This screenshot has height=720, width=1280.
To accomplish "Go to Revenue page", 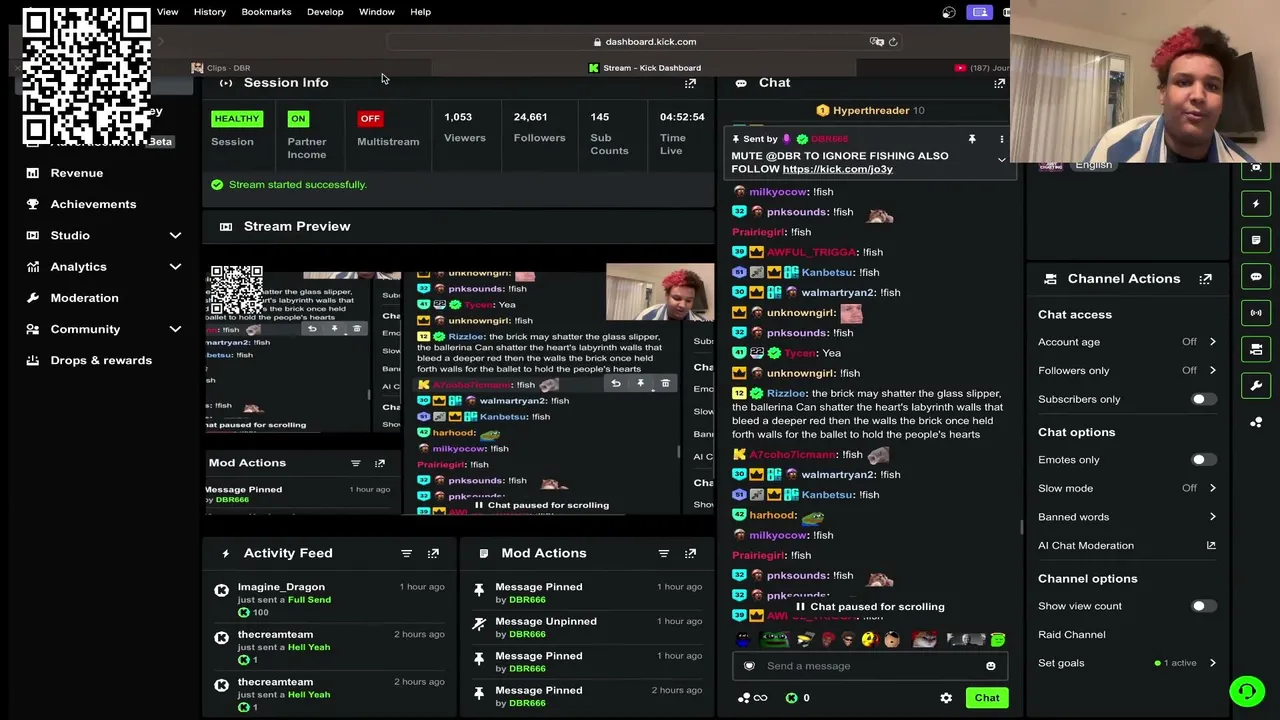I will tap(77, 173).
